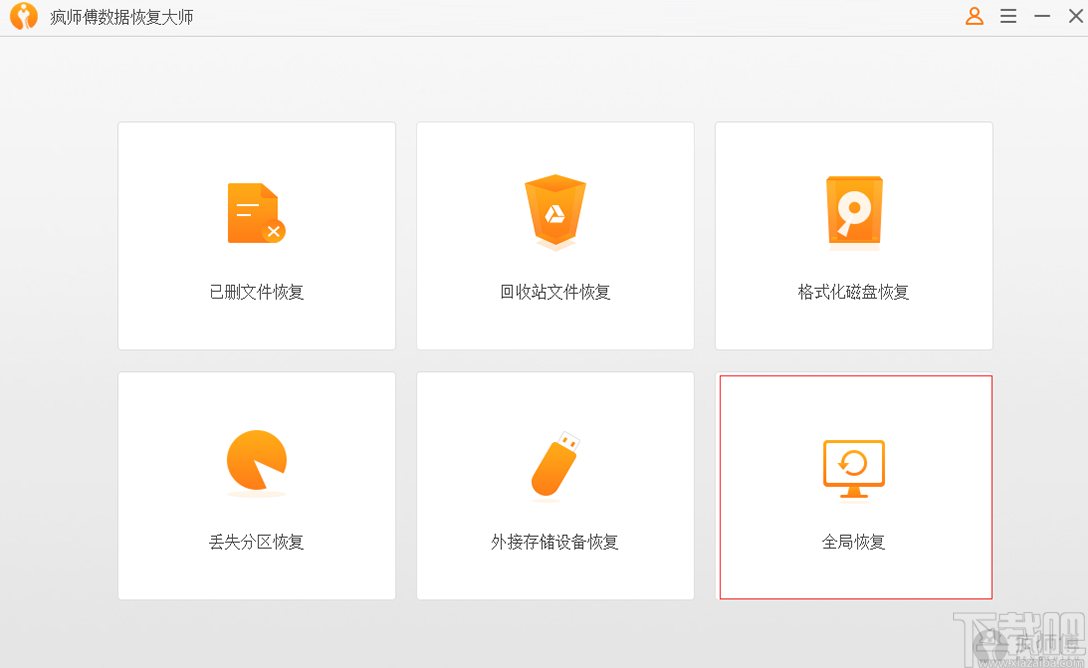Select the 回收站文件恢复 label
Image resolution: width=1088 pixels, height=668 pixels.
click(x=555, y=292)
